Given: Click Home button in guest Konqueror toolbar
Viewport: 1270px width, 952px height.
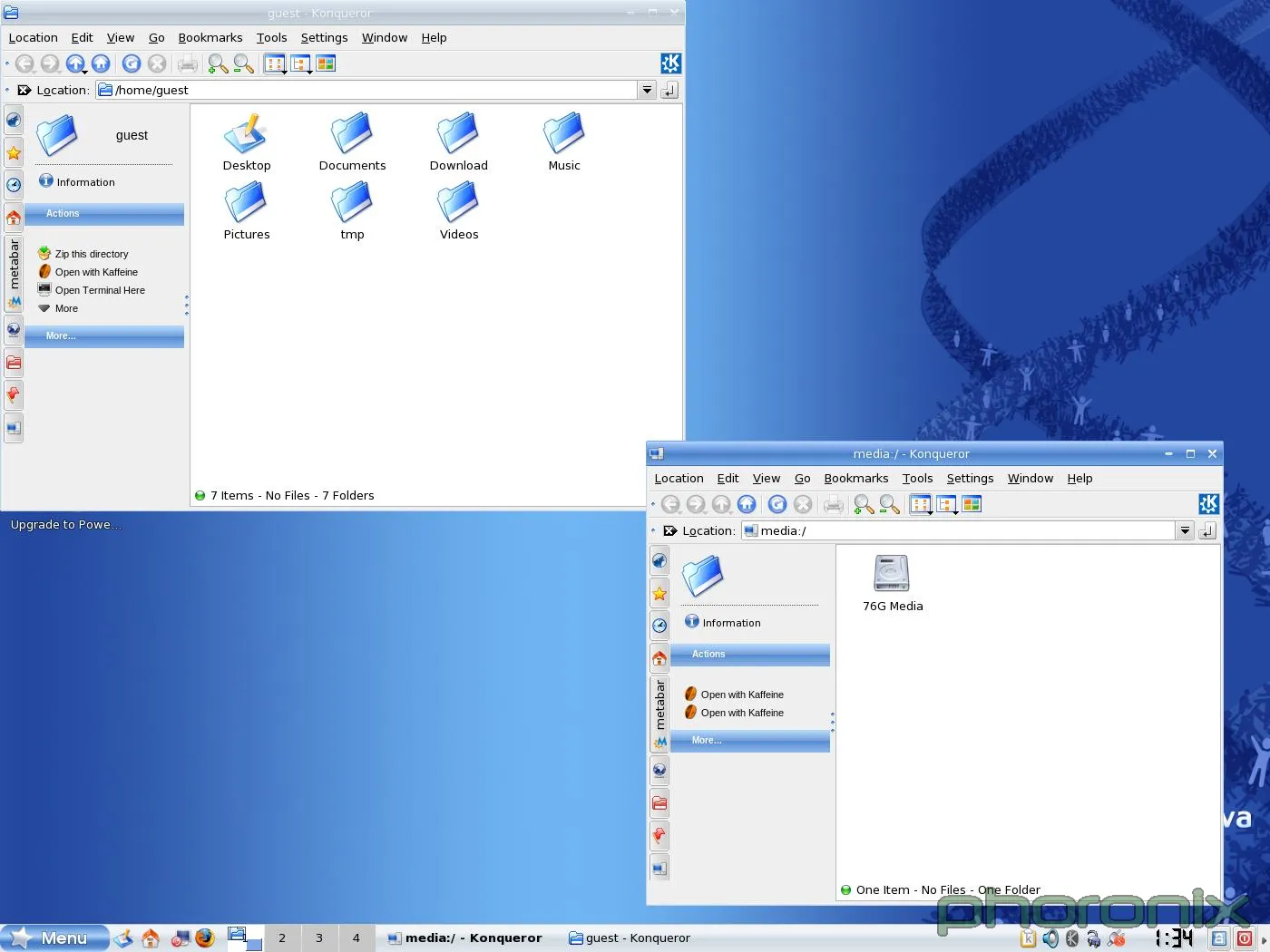Looking at the screenshot, I should click(x=101, y=63).
